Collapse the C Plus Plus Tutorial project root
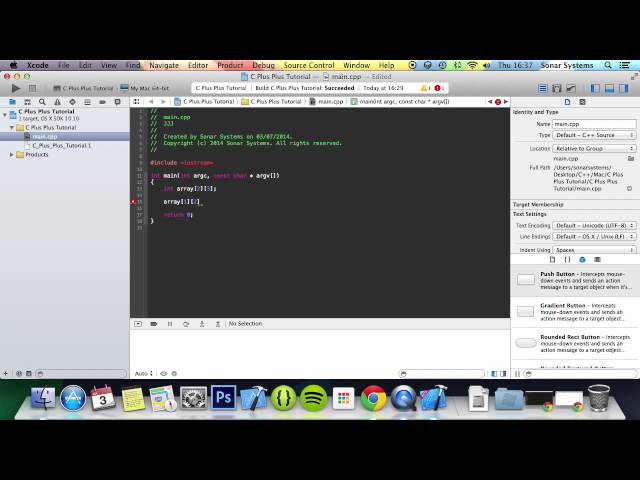The image size is (640, 480). [x=4, y=115]
